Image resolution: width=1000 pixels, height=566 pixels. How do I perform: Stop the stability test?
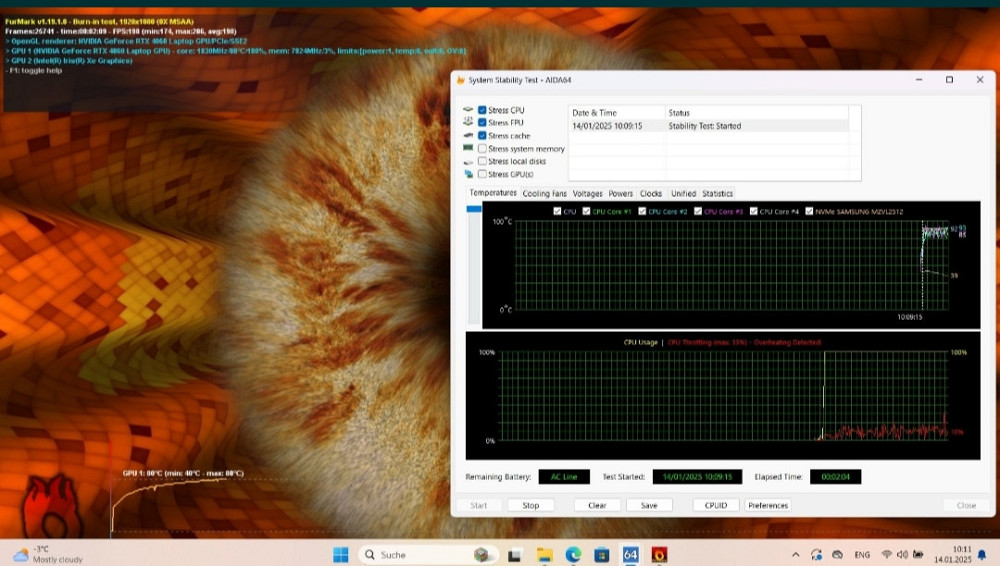pos(530,505)
